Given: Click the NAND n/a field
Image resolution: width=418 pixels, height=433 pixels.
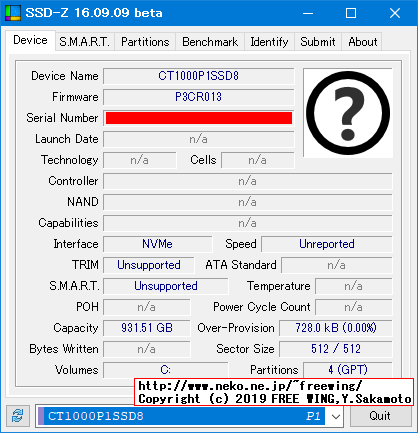Looking at the screenshot, I should [x=248, y=202].
